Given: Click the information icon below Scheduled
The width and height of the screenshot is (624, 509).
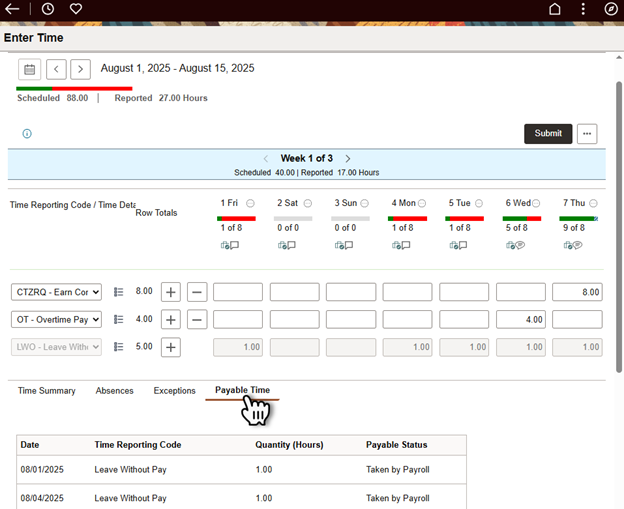Looking at the screenshot, I should coord(27,134).
